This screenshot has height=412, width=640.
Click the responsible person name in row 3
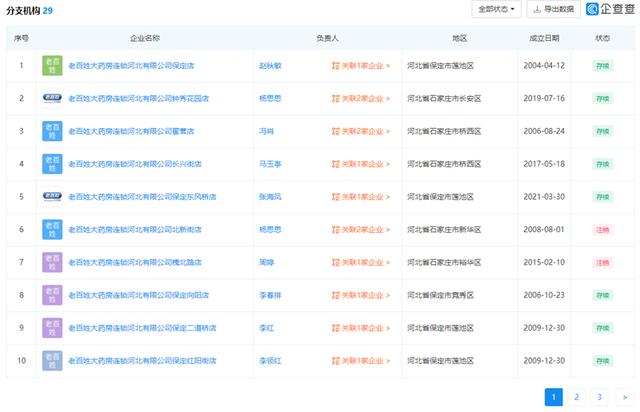(266, 131)
